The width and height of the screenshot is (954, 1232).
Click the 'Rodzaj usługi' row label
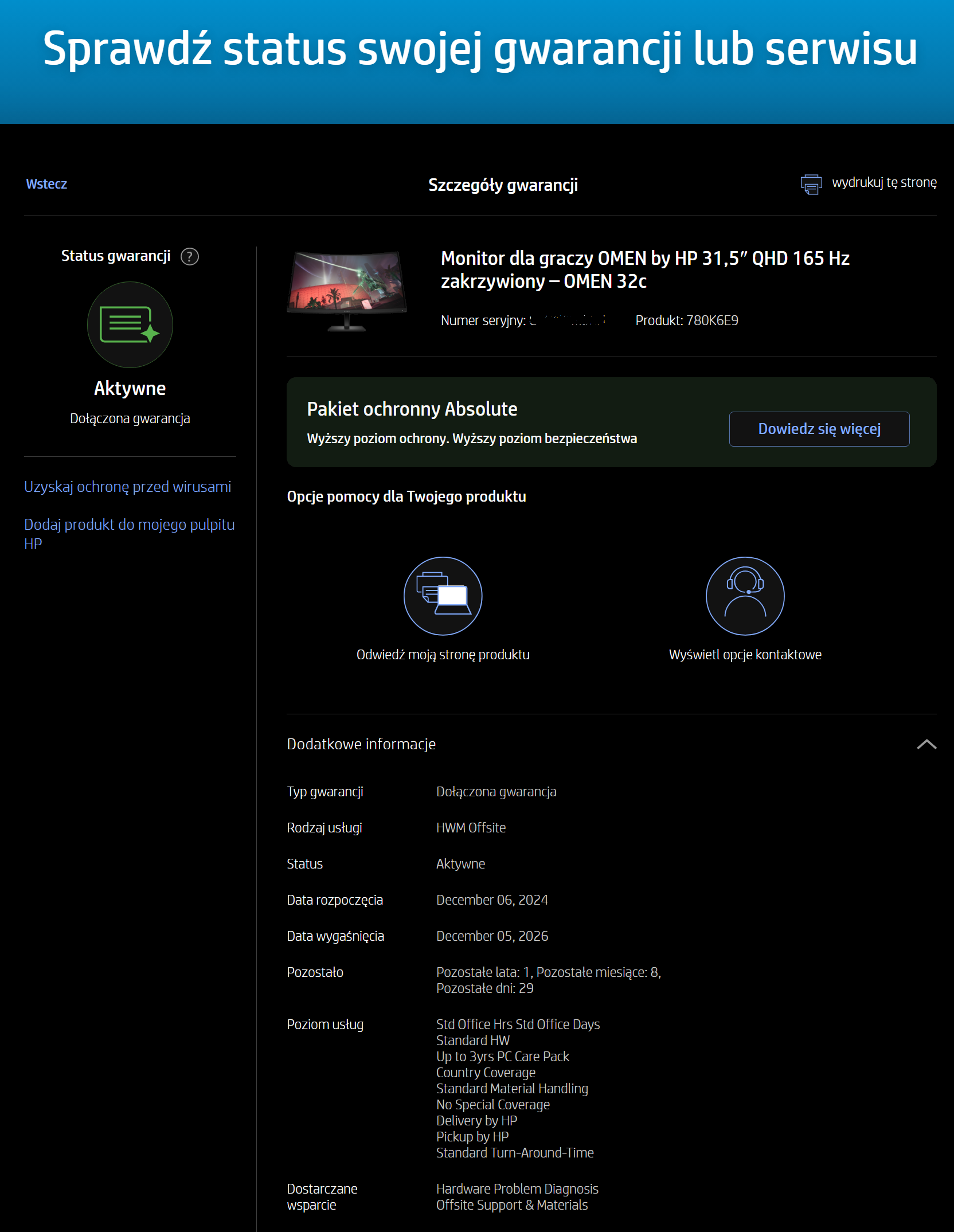324,828
